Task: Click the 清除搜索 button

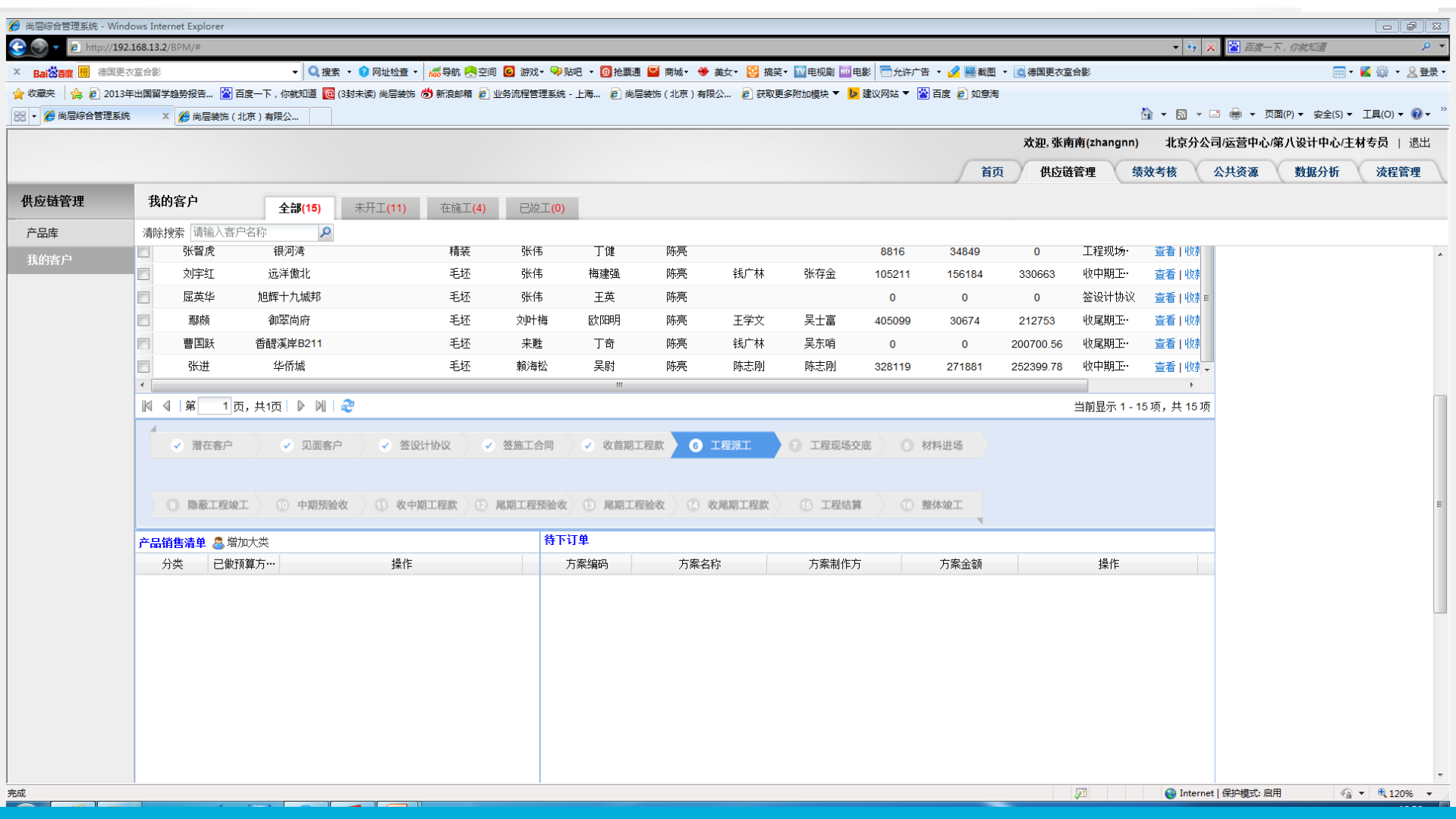Action: [x=165, y=232]
